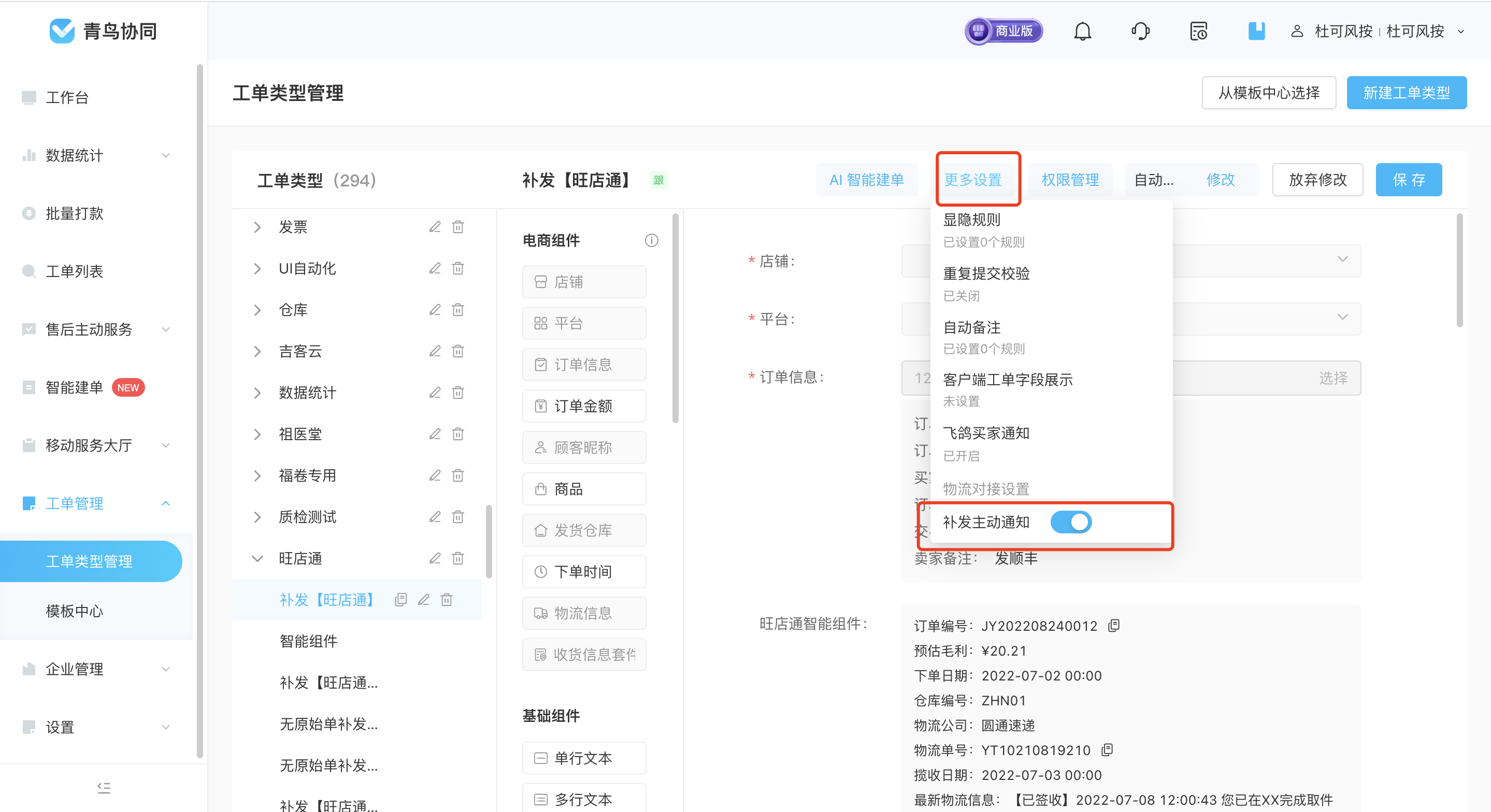Add the 订单金额 component

pos(584,407)
